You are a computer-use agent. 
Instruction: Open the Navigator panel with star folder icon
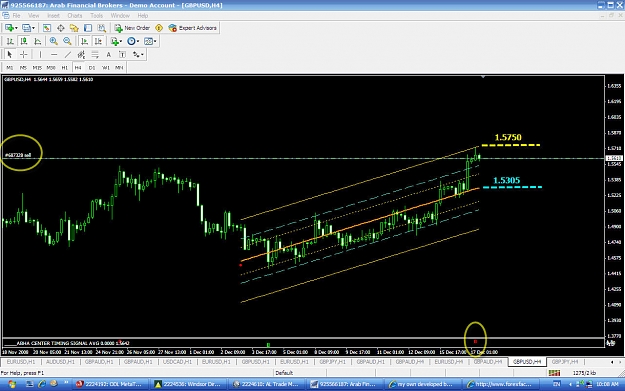pos(74,28)
